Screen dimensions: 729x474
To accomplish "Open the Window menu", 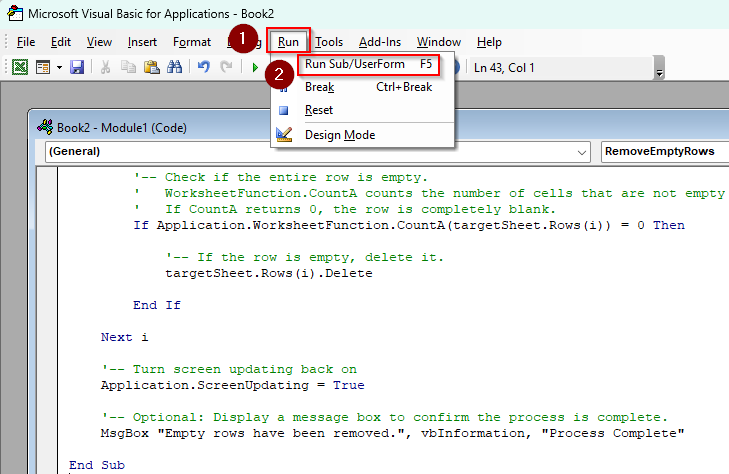I will pyautogui.click(x=438, y=42).
